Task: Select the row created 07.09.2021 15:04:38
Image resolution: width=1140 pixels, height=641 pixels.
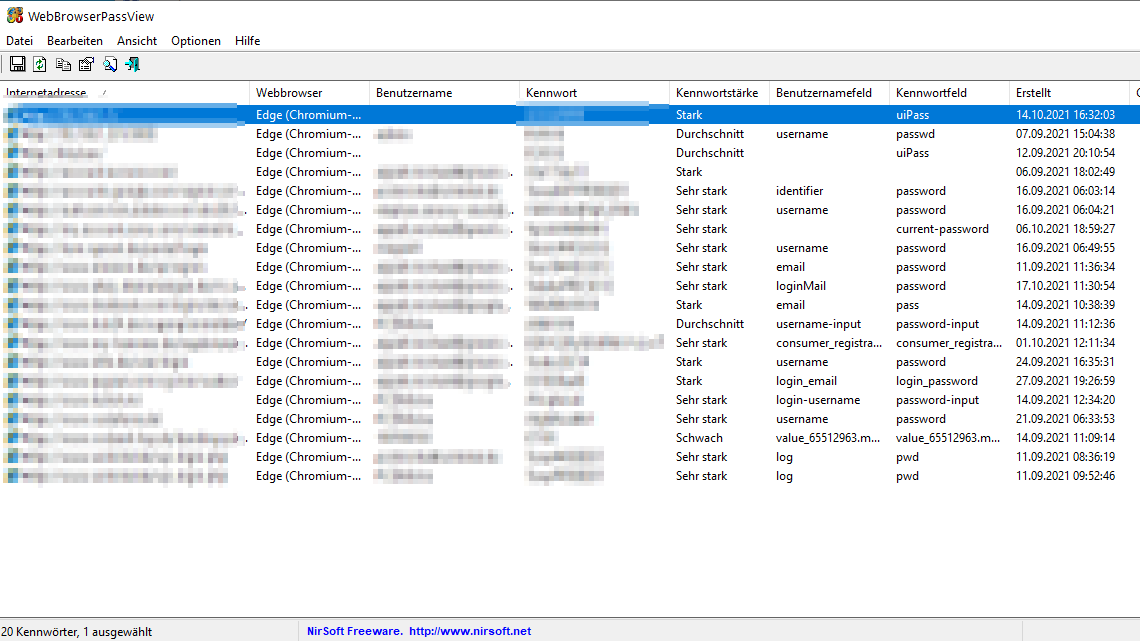Action: pos(570,134)
